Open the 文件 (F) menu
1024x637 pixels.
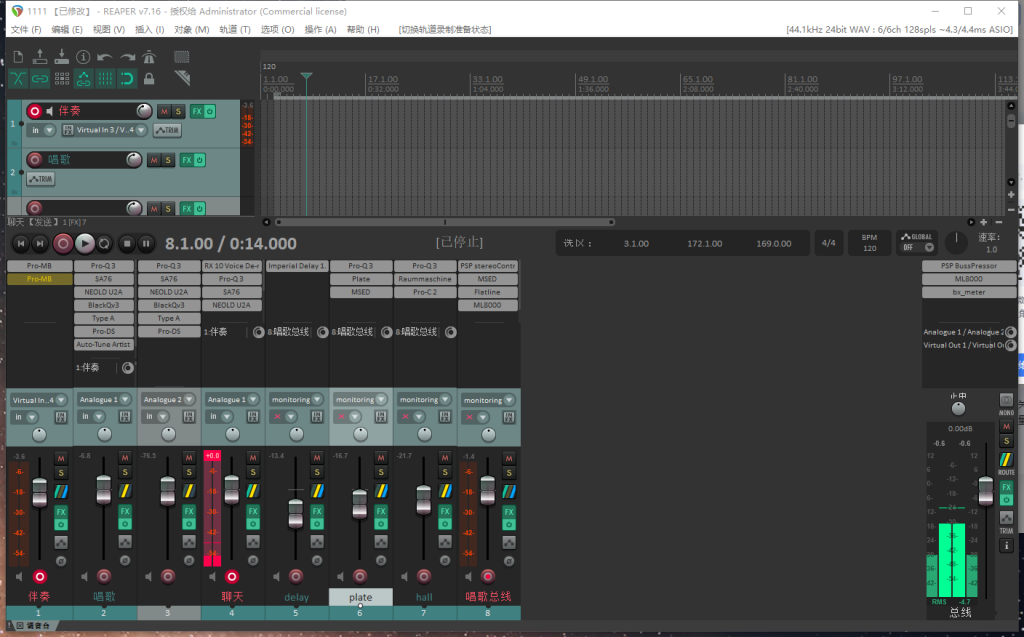tap(26, 29)
